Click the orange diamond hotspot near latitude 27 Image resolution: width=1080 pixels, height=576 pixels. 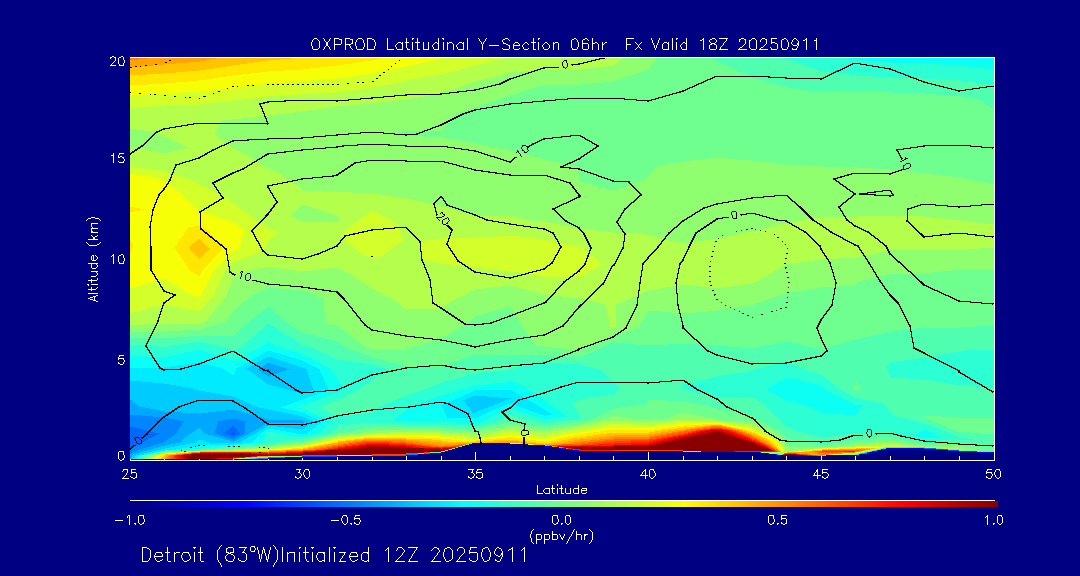[197, 246]
